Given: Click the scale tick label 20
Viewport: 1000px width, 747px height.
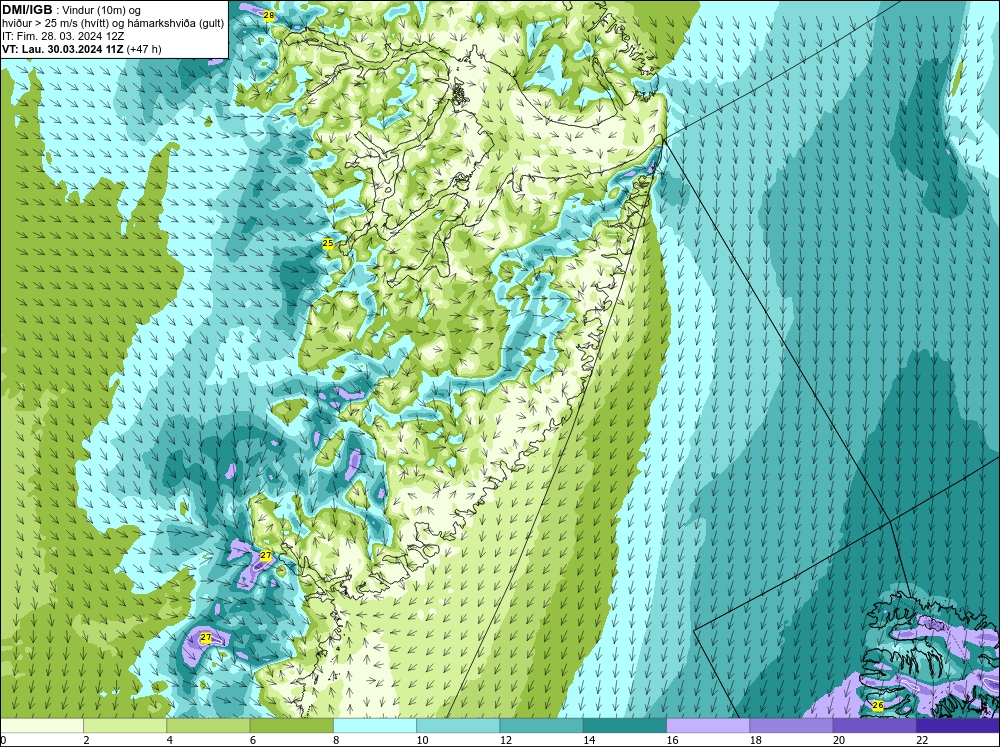Looking at the screenshot, I should (x=839, y=740).
